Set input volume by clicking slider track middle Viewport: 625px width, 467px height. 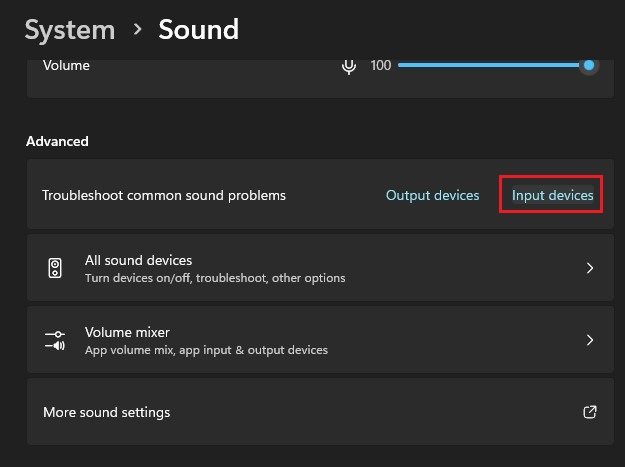click(x=489, y=65)
